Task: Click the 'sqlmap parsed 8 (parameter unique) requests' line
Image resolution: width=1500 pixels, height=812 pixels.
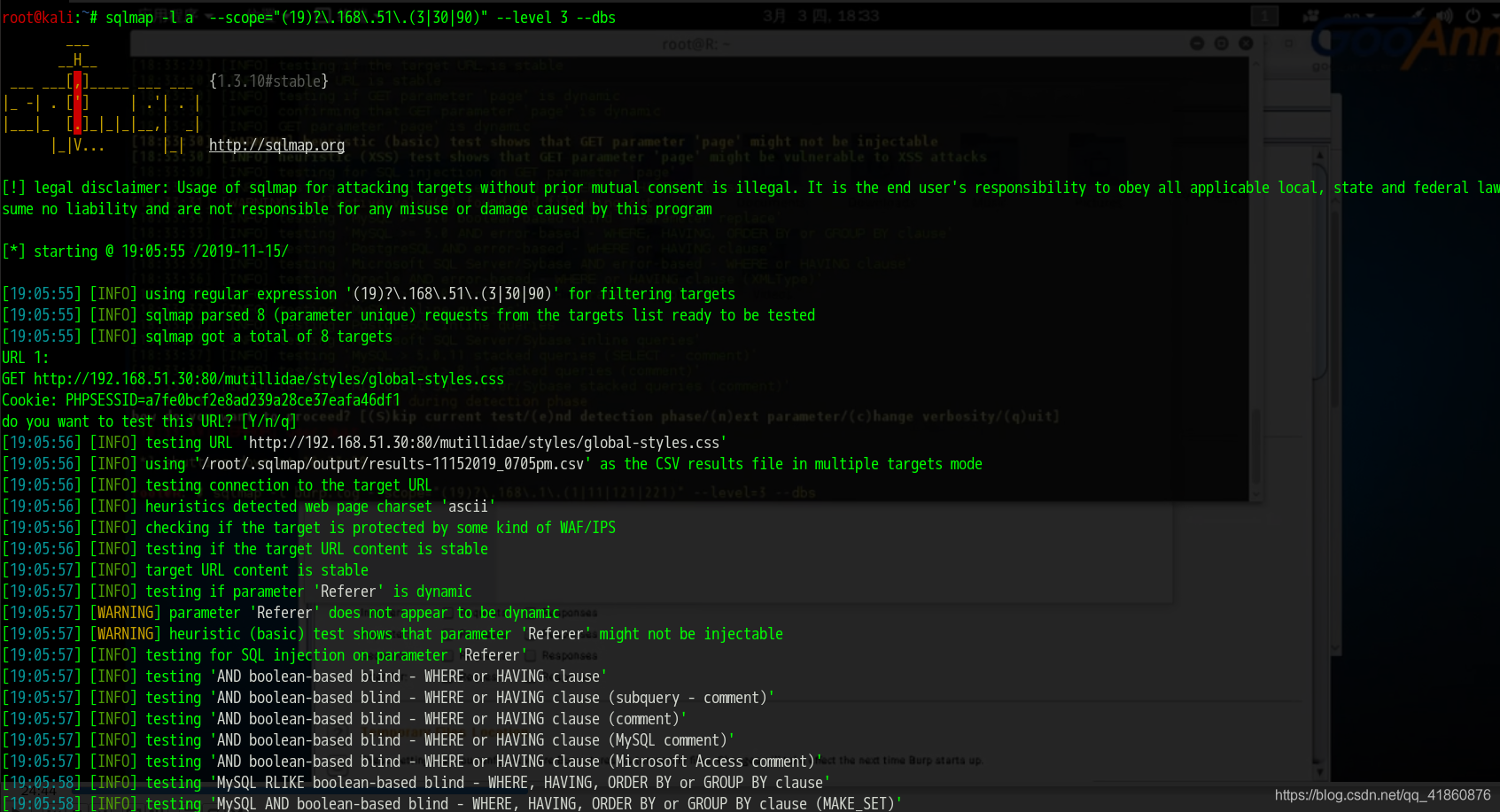Action: pyautogui.click(x=408, y=315)
